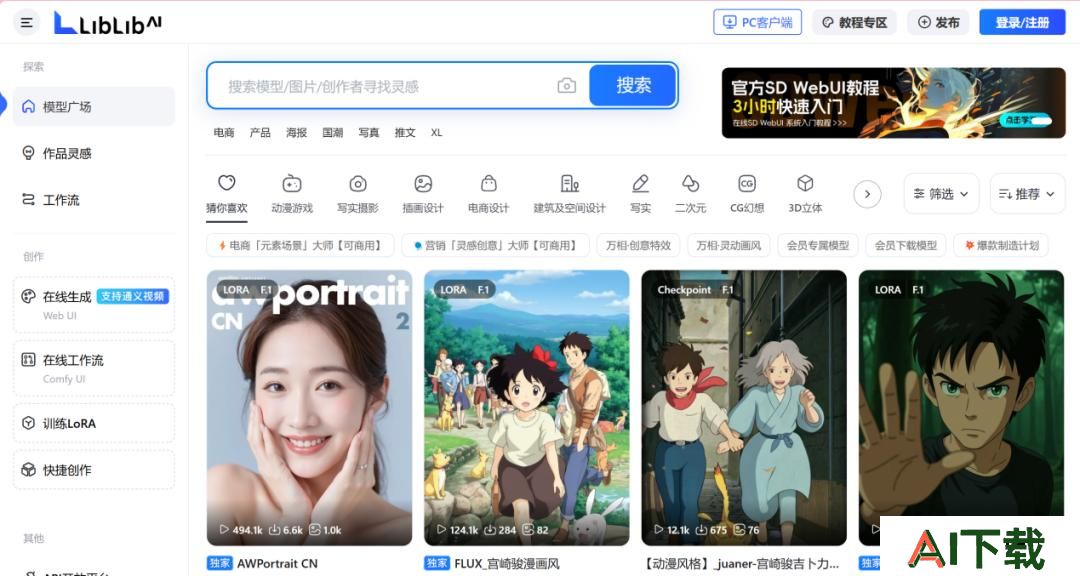Open the 筛选 filter dropdown
This screenshot has height=576, width=1080.
pos(941,194)
